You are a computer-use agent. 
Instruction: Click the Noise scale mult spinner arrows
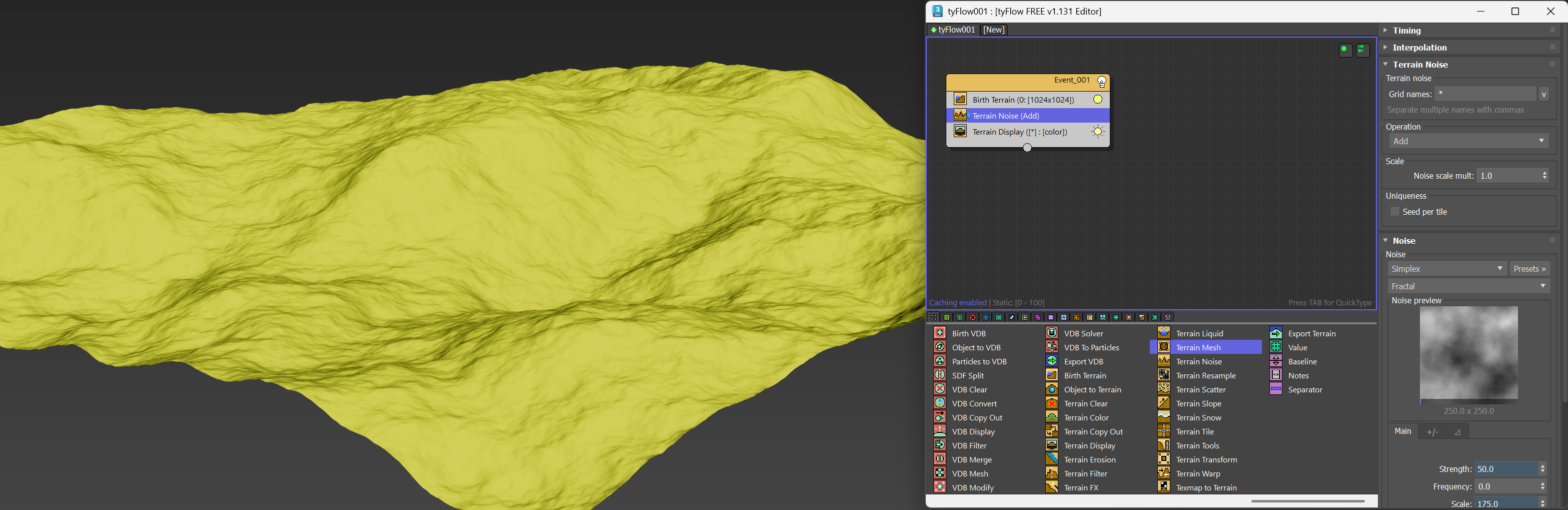pyautogui.click(x=1544, y=176)
